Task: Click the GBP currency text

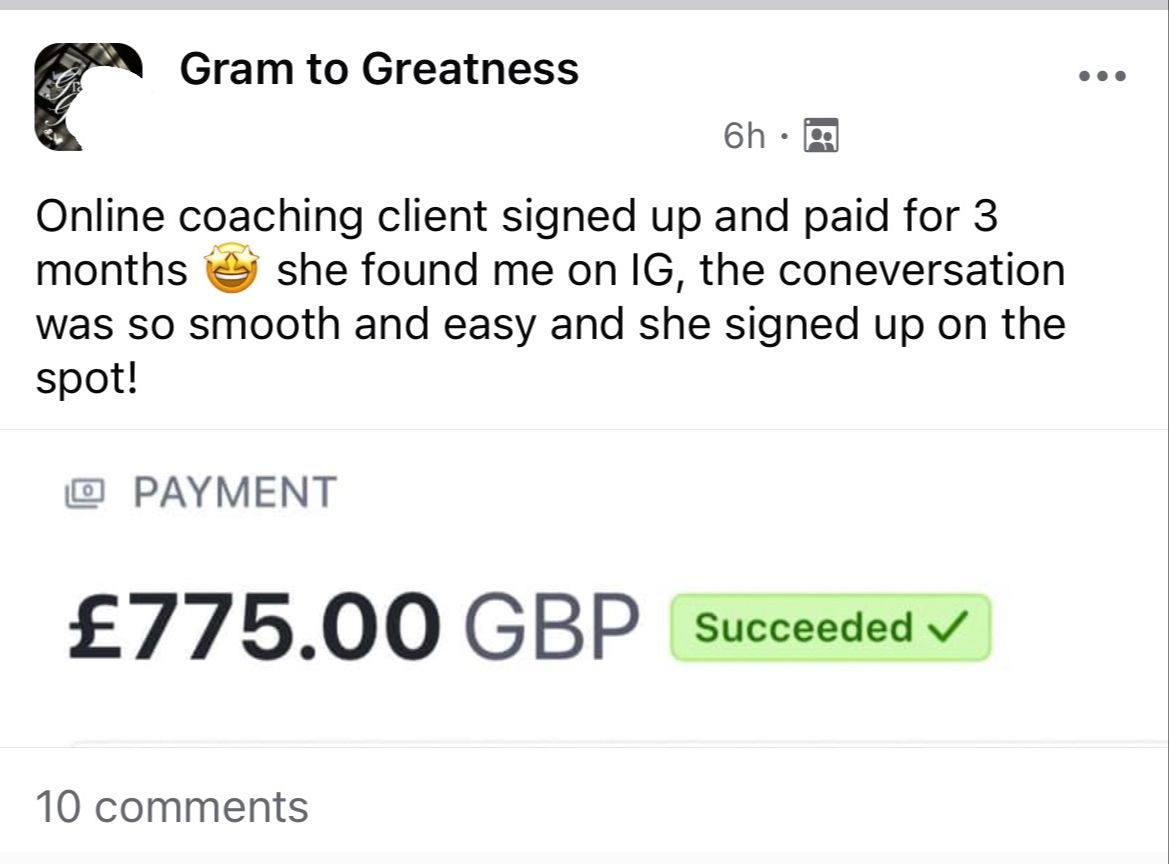Action: 552,626
